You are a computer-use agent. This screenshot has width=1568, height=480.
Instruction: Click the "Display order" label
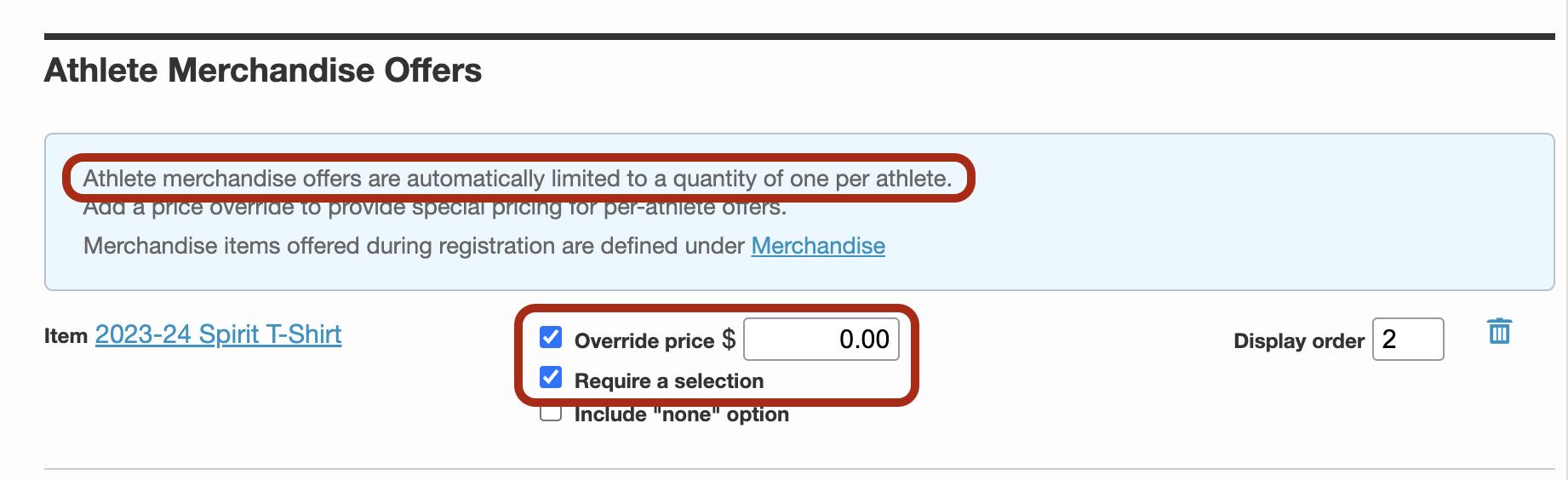pos(1299,341)
